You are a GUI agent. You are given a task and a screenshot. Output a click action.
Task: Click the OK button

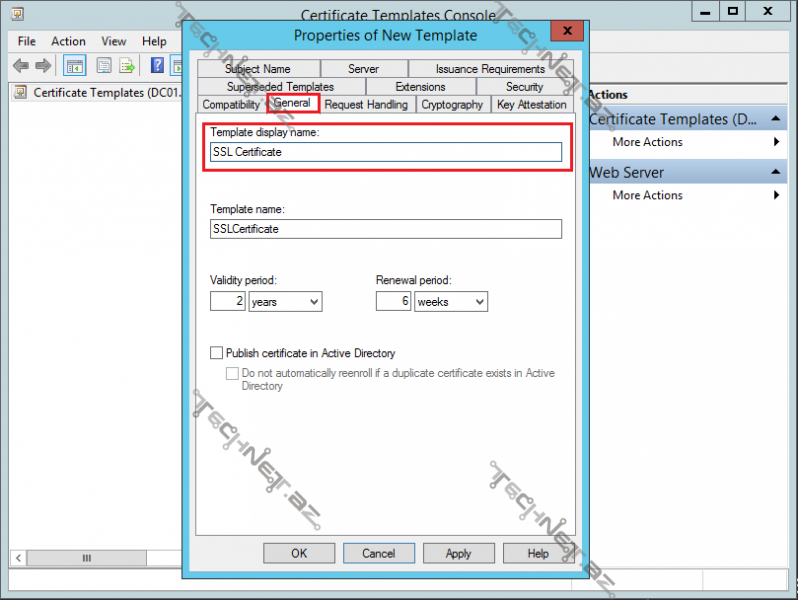299,553
